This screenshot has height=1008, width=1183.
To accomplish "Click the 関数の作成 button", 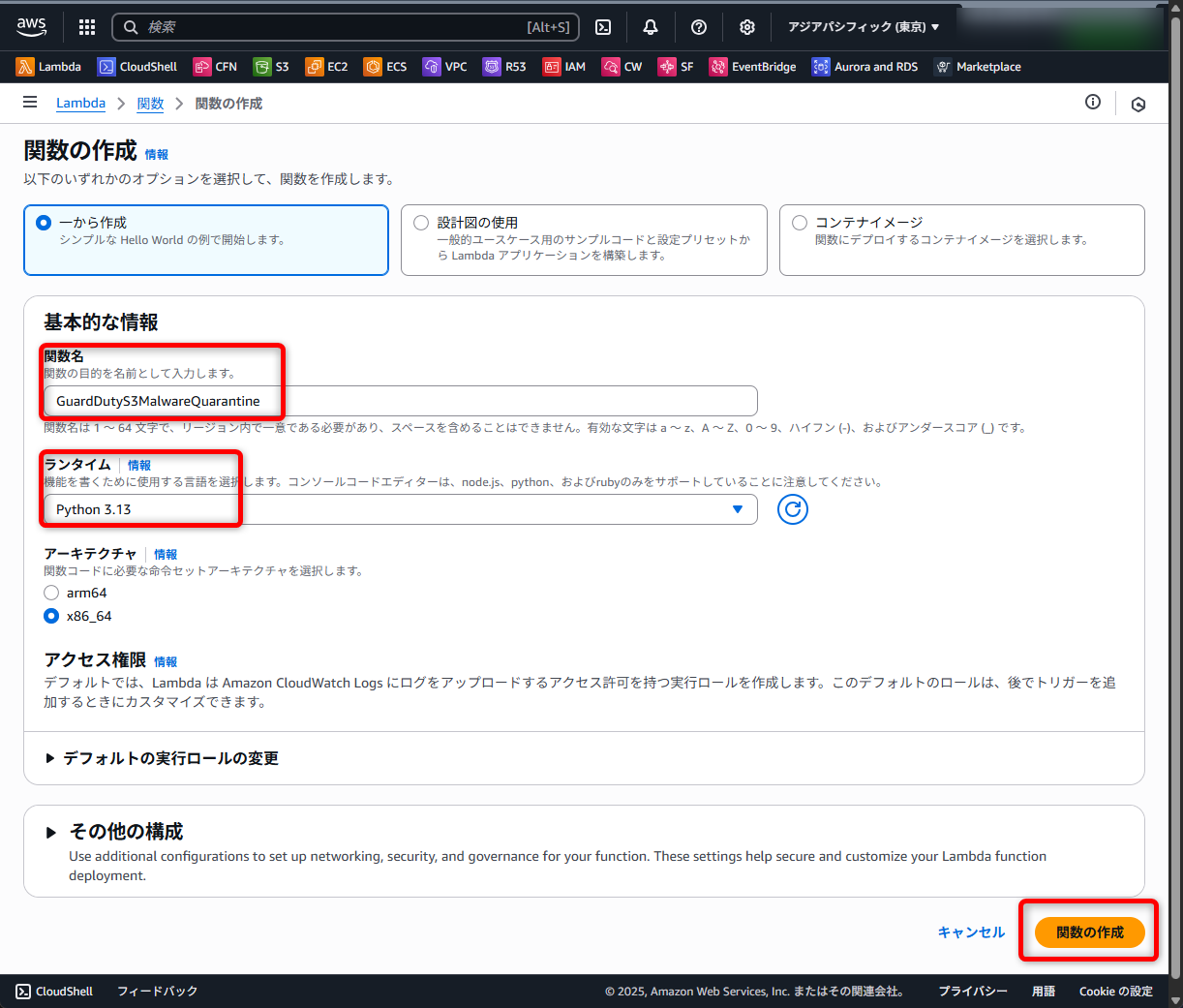I will (1090, 932).
